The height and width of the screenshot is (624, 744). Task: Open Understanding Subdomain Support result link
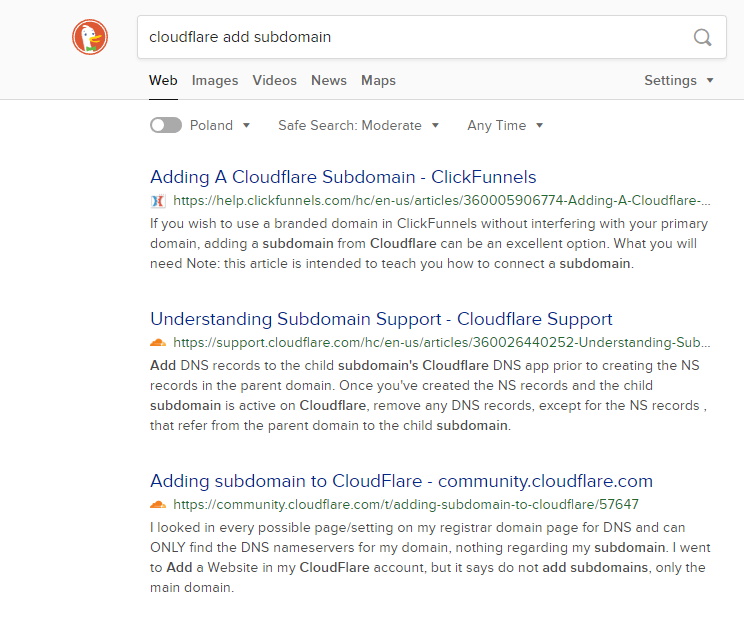pyautogui.click(x=381, y=319)
